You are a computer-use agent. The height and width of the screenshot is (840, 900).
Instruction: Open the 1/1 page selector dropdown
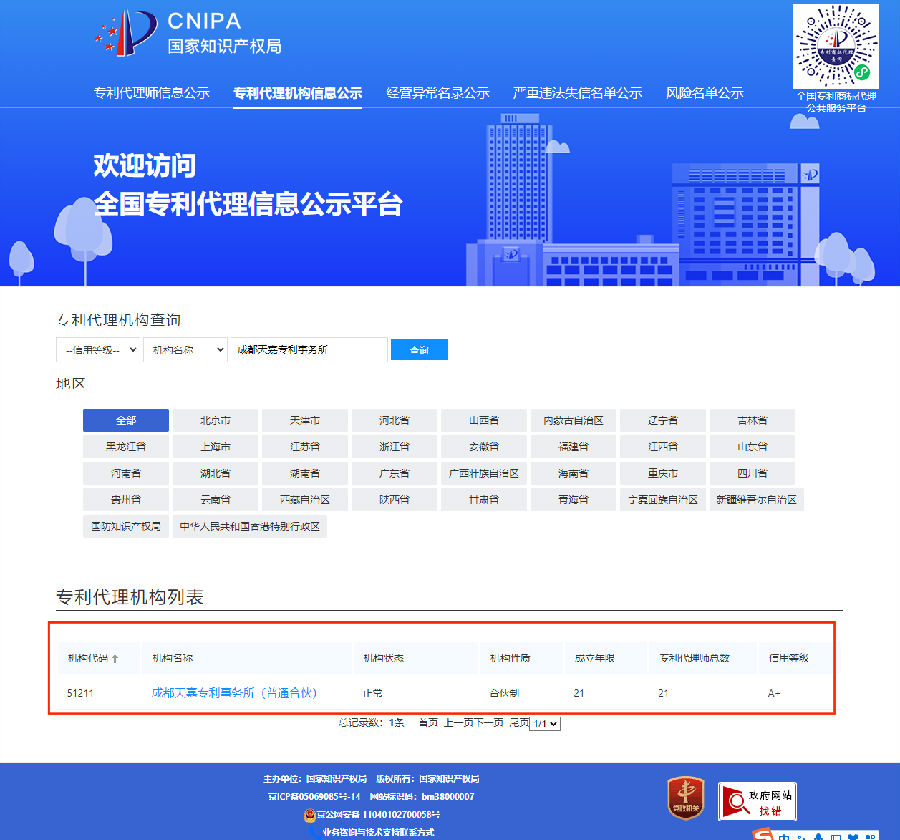tap(545, 723)
